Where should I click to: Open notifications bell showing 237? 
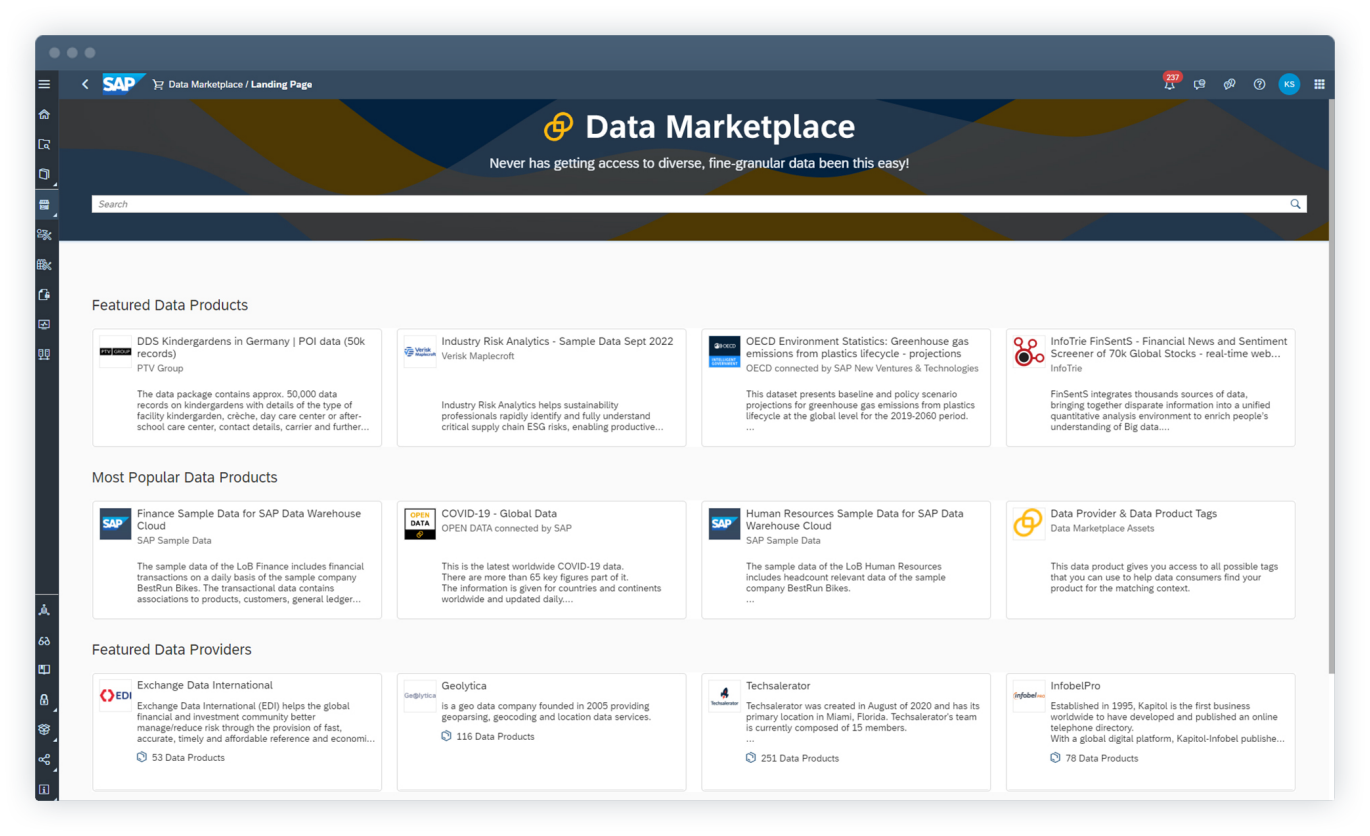(1169, 85)
